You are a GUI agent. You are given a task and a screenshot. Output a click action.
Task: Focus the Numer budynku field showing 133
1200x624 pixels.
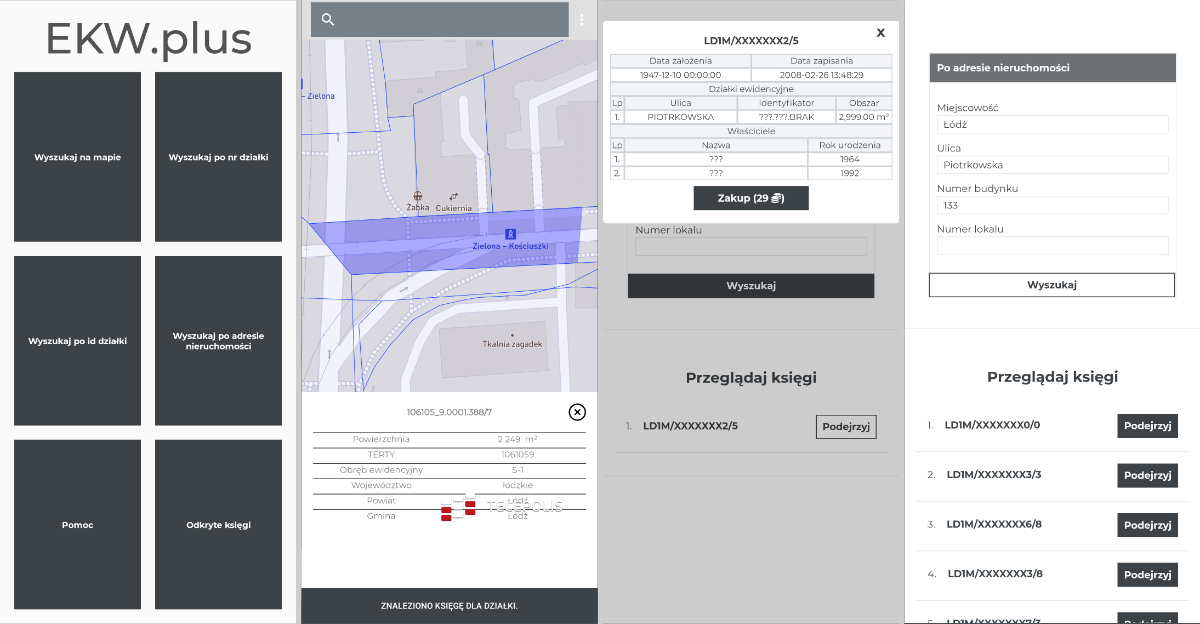tap(1052, 206)
